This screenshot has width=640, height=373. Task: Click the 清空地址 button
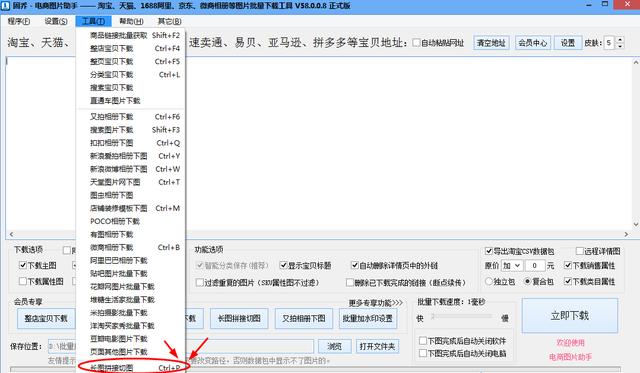tap(491, 42)
